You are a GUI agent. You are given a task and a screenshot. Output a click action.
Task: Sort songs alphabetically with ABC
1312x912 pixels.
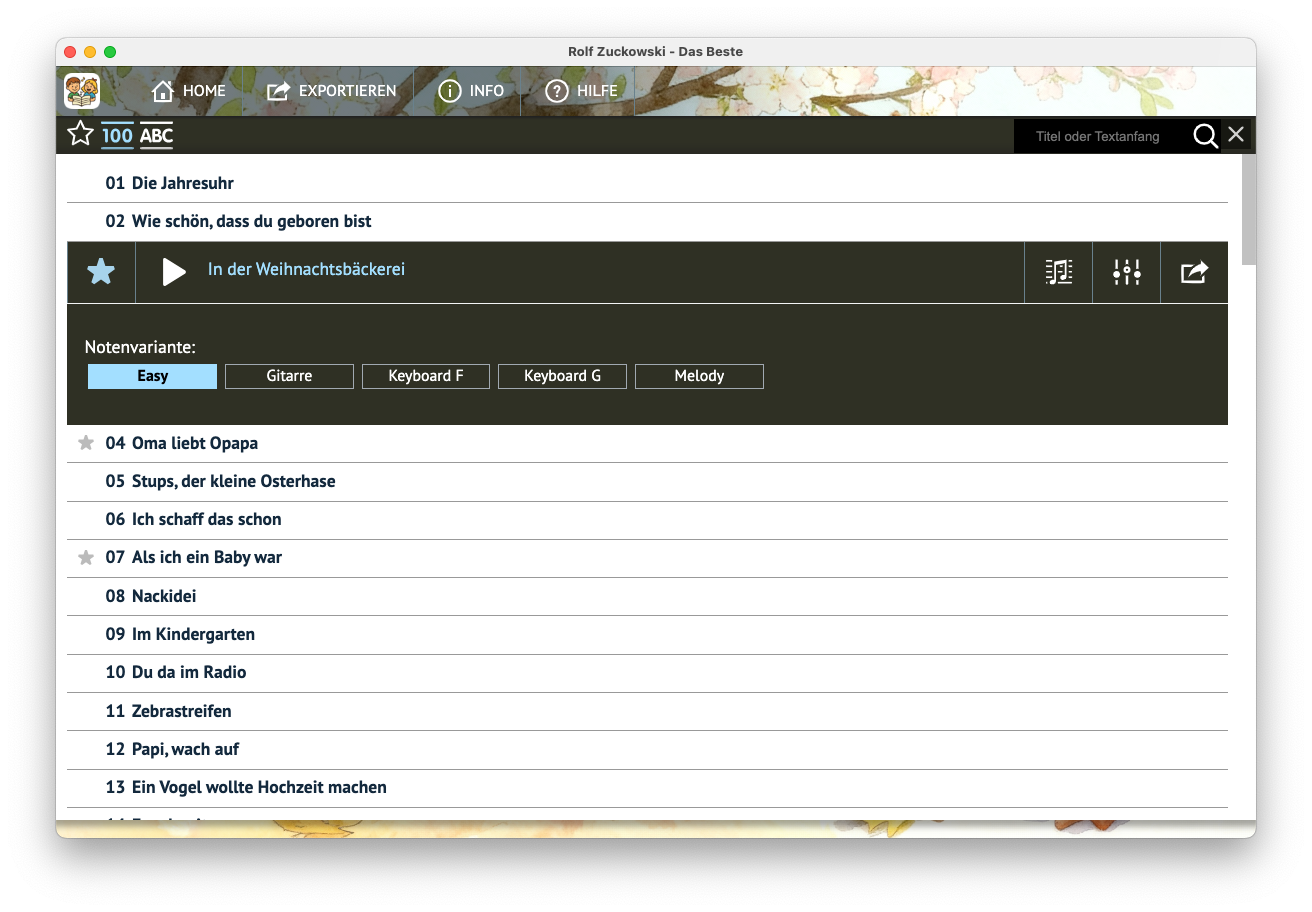tap(156, 136)
